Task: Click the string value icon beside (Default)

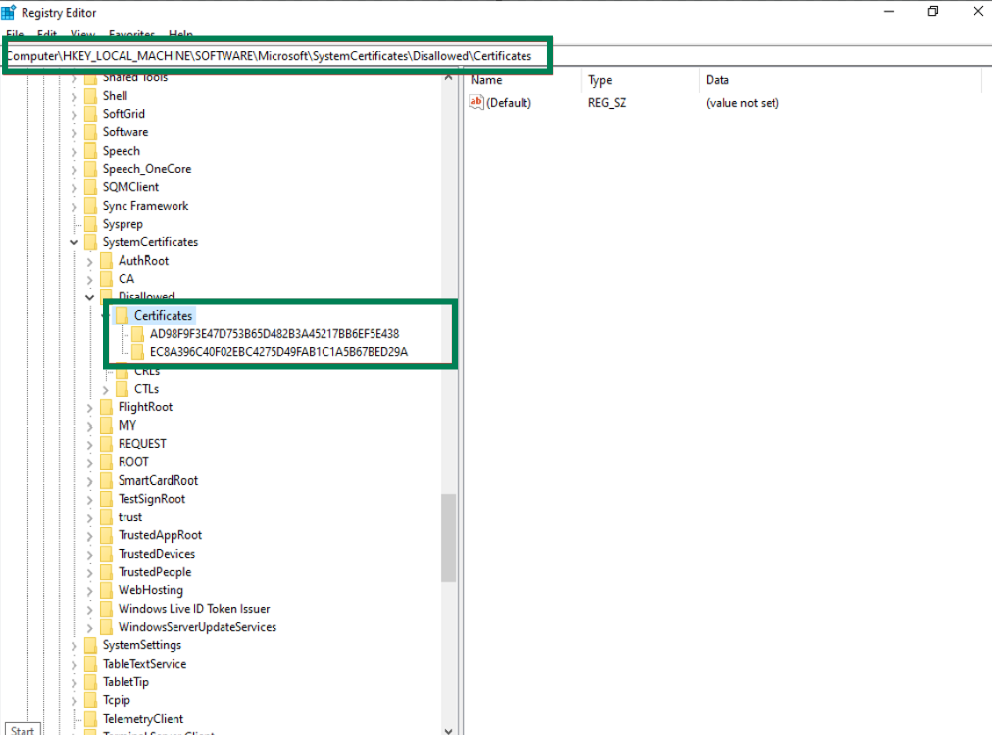Action: 476,103
